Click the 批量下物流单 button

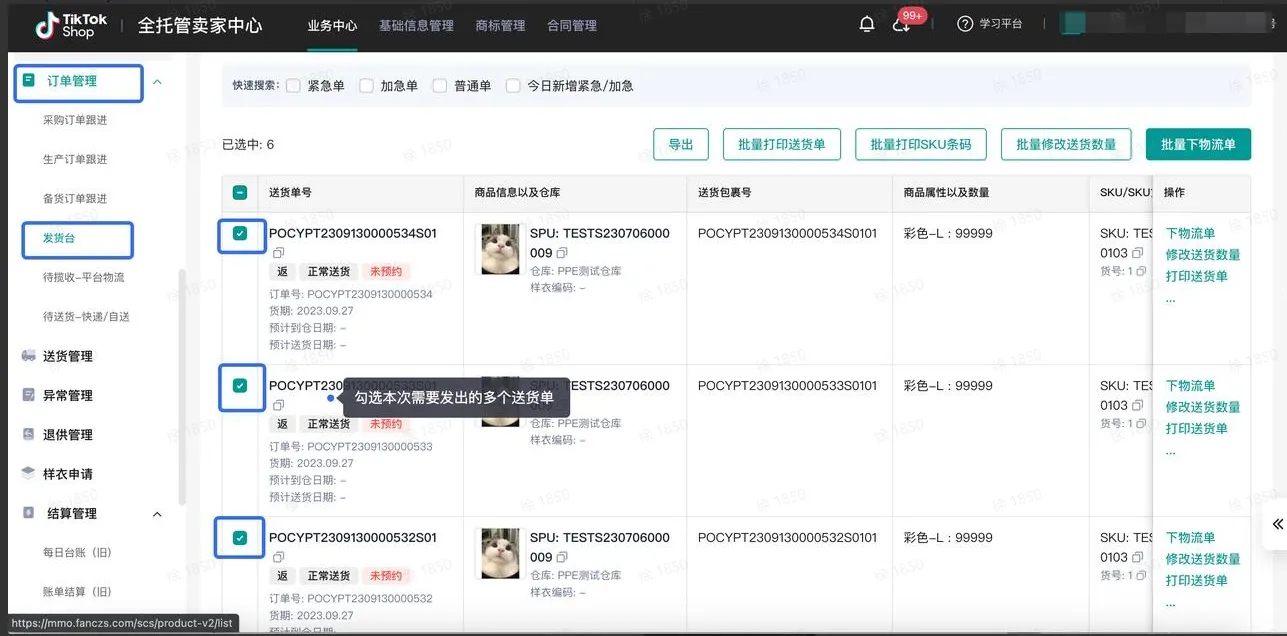1198,144
